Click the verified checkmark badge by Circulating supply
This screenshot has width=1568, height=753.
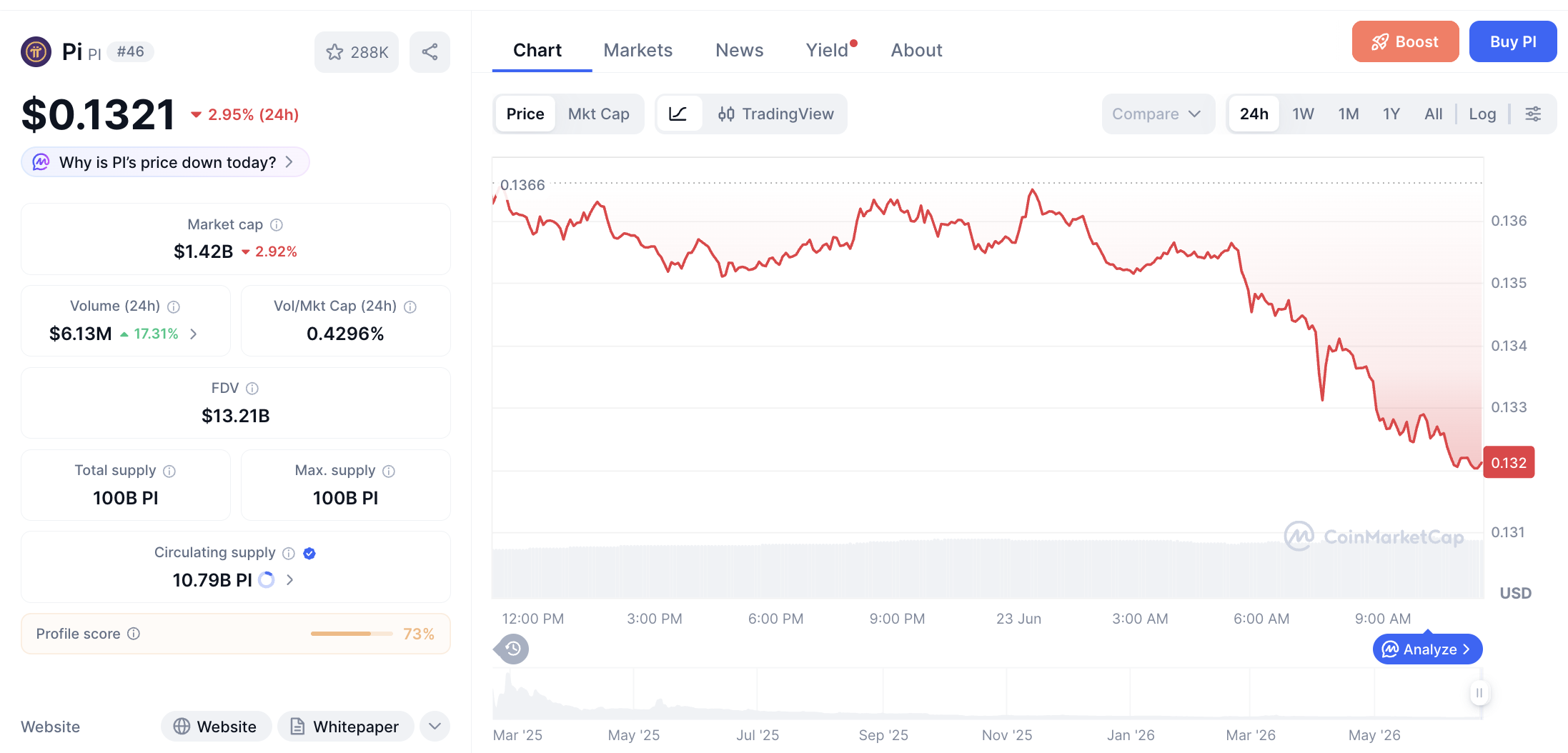pyautogui.click(x=309, y=553)
